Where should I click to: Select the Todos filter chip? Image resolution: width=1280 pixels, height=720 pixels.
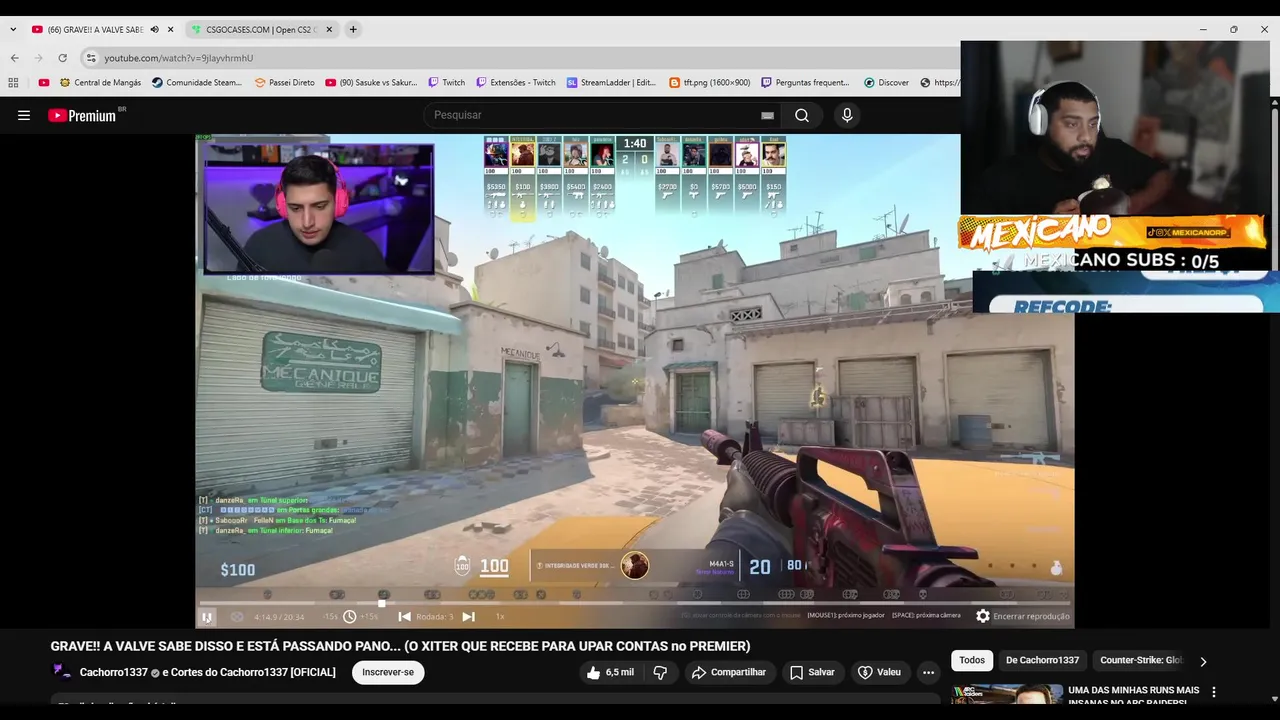(x=972, y=660)
